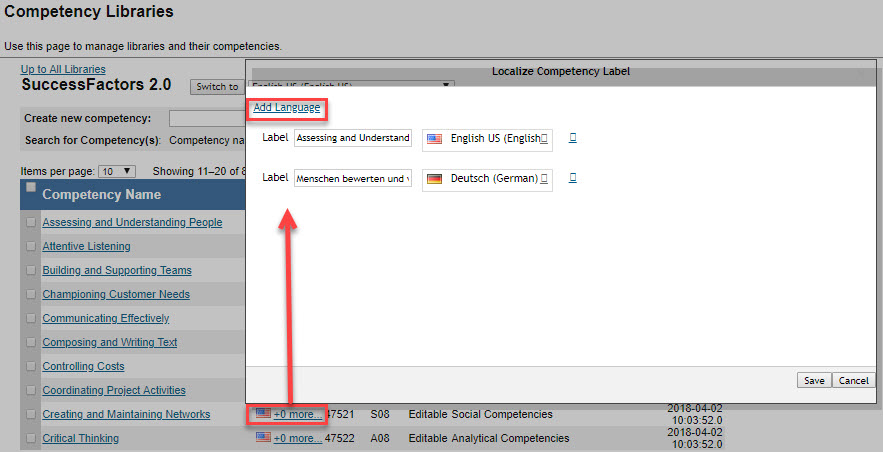Open Building and Supporting Teams competency
Screen dimensions: 883x452
click(x=117, y=270)
